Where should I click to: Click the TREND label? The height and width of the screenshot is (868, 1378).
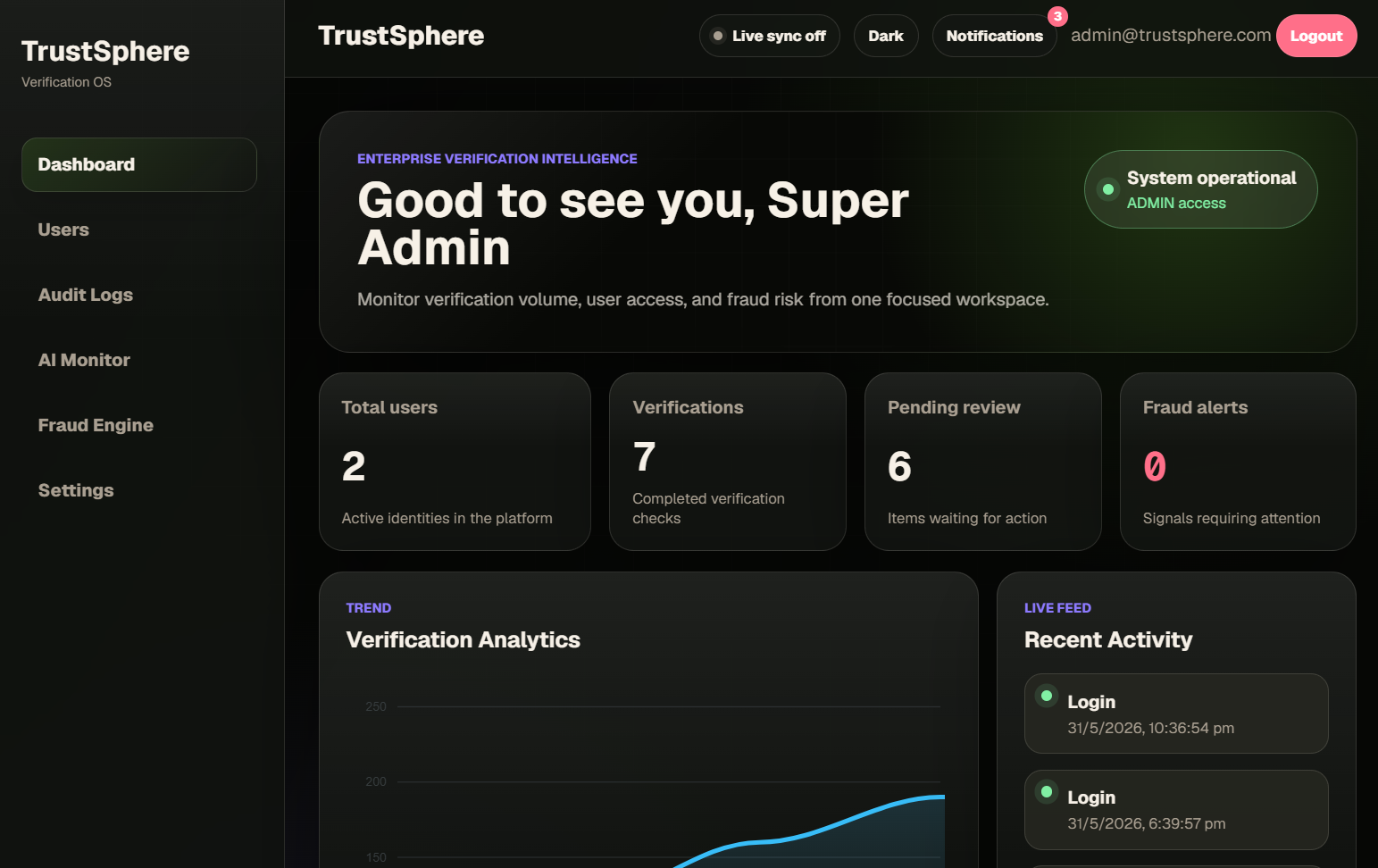[369, 608]
